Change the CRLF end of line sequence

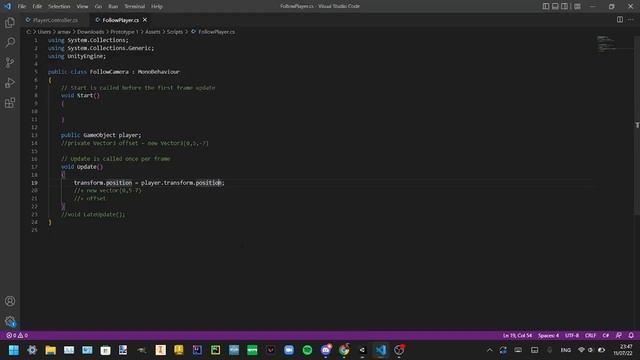(x=591, y=336)
